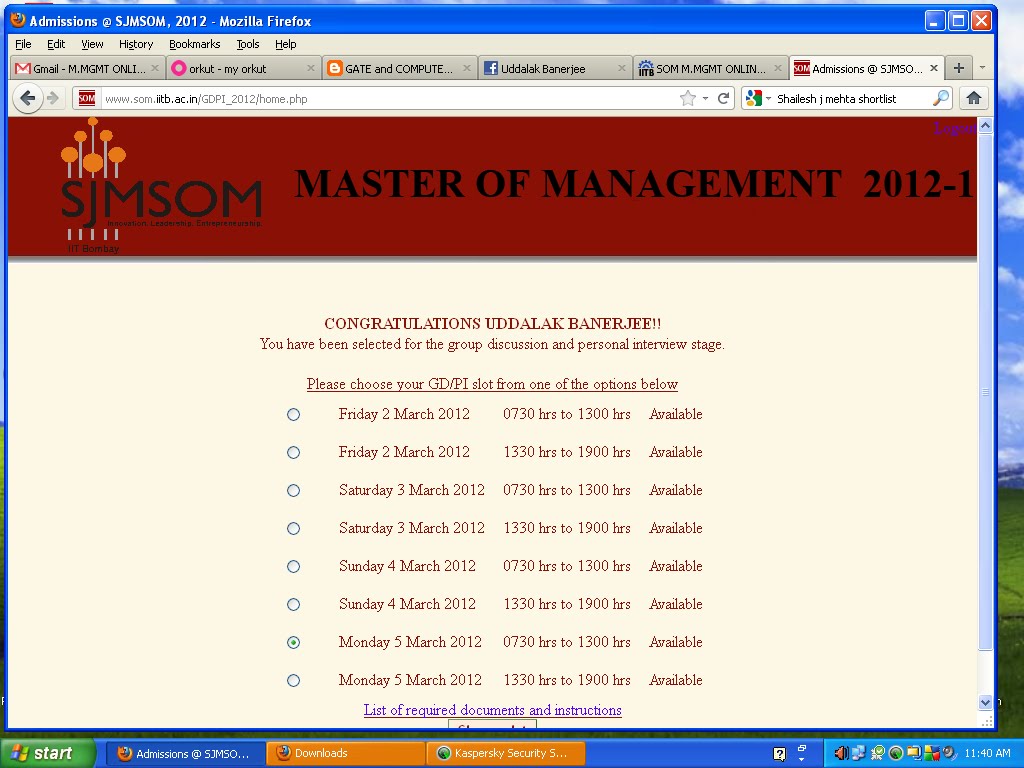The width and height of the screenshot is (1024, 768).
Task: Select Monday 5 March 1330 hrs slot
Action: click(293, 680)
